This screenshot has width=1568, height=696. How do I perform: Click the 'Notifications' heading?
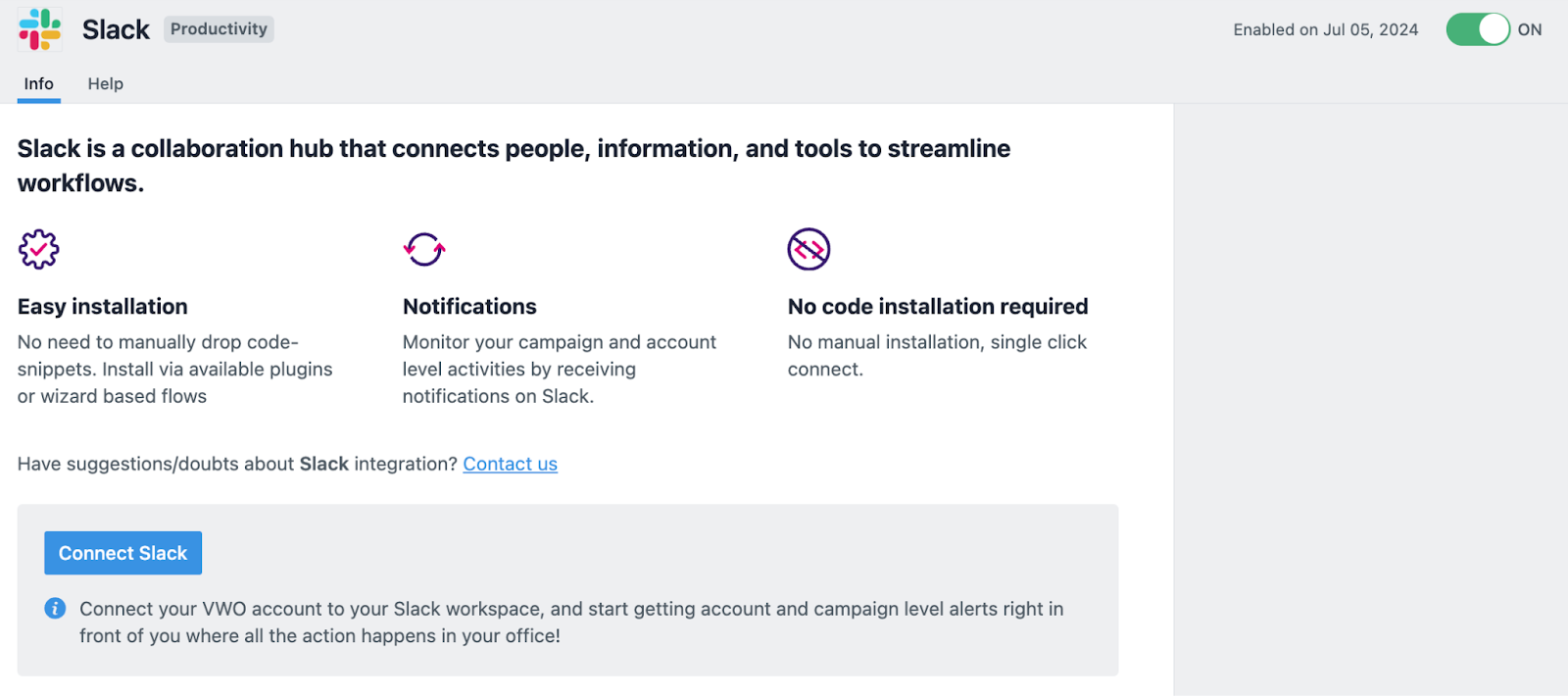[x=469, y=307]
